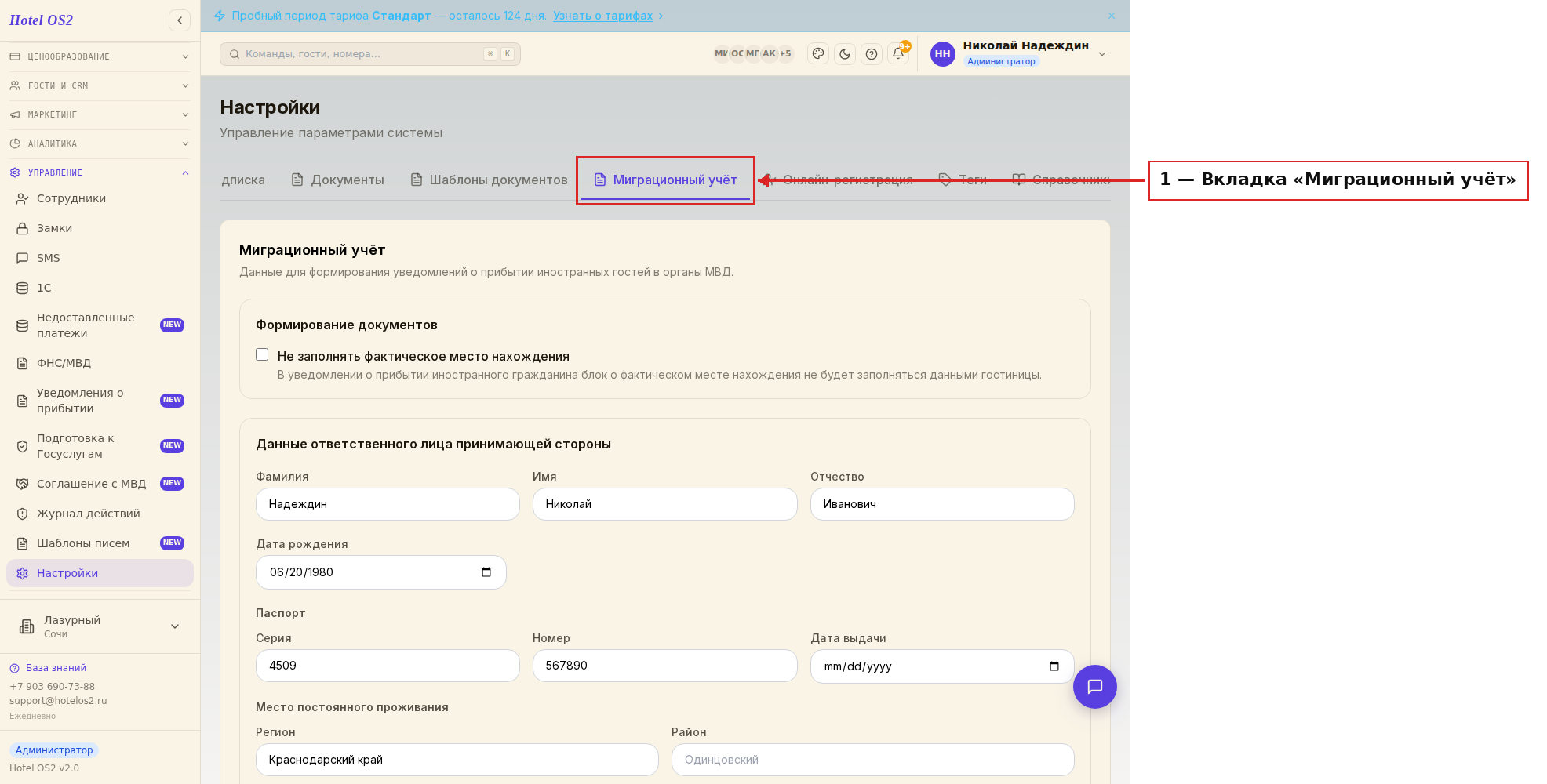Screen dimensions: 1547x784
Task: Close the trial period banner
Action: click(x=1112, y=16)
